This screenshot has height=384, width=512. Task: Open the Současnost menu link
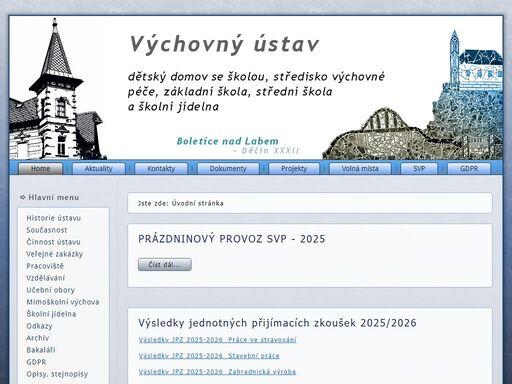[x=47, y=230]
